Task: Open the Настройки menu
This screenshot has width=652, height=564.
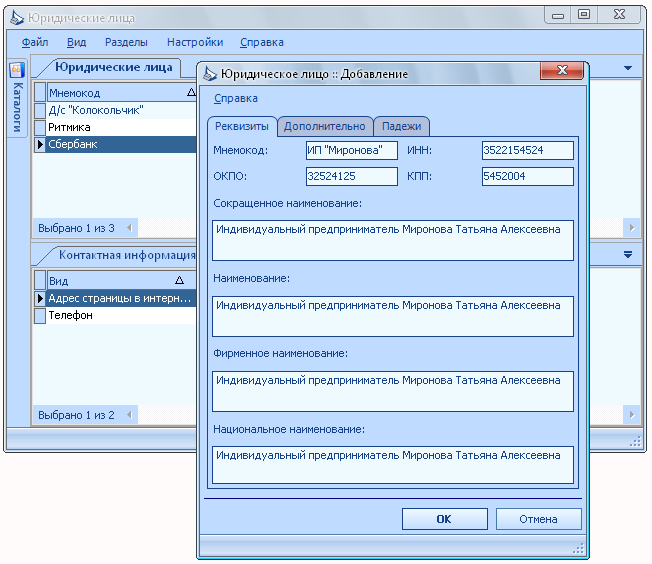Action: tap(195, 42)
